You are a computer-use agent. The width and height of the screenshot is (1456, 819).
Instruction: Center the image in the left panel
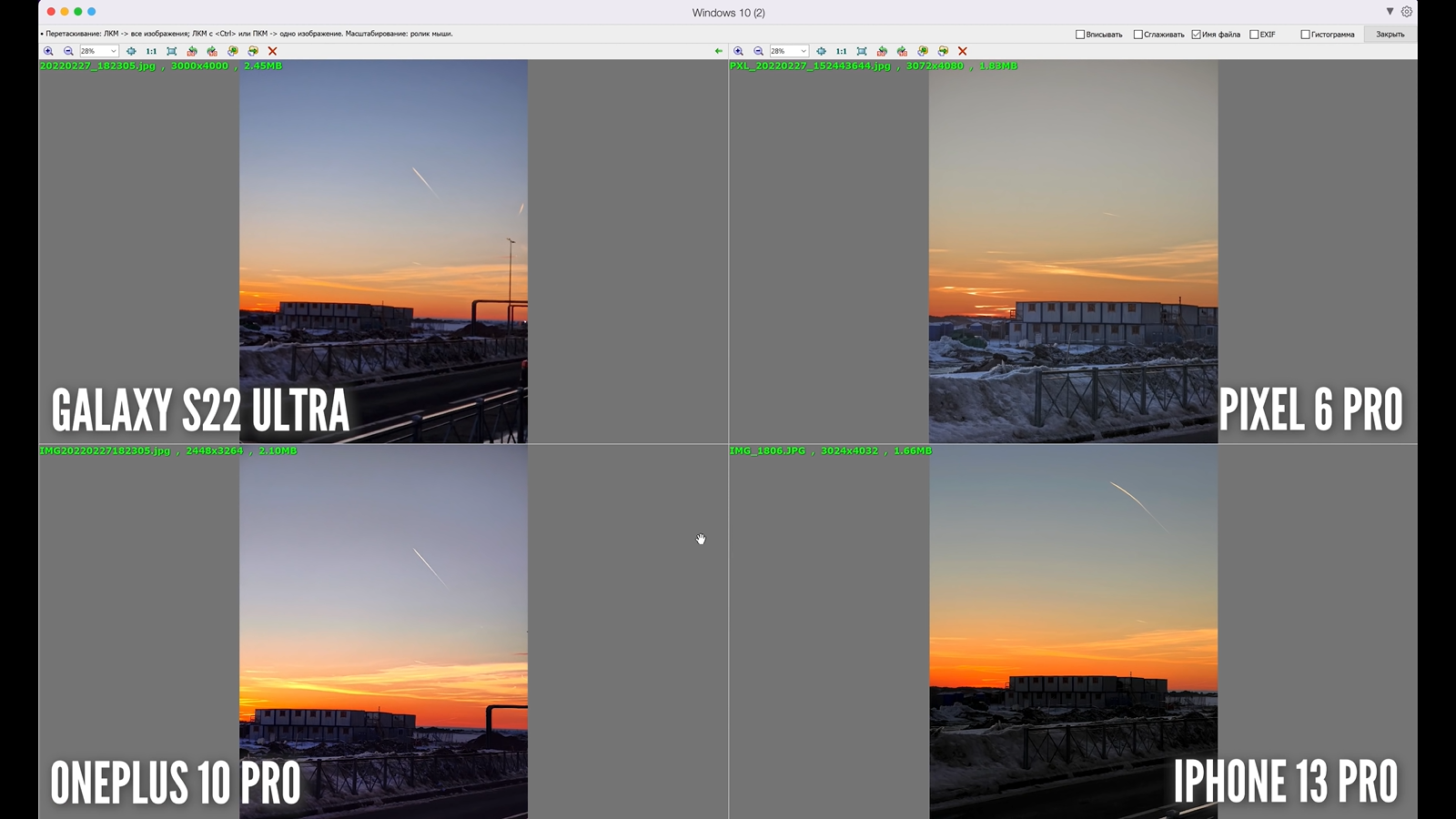tap(131, 51)
